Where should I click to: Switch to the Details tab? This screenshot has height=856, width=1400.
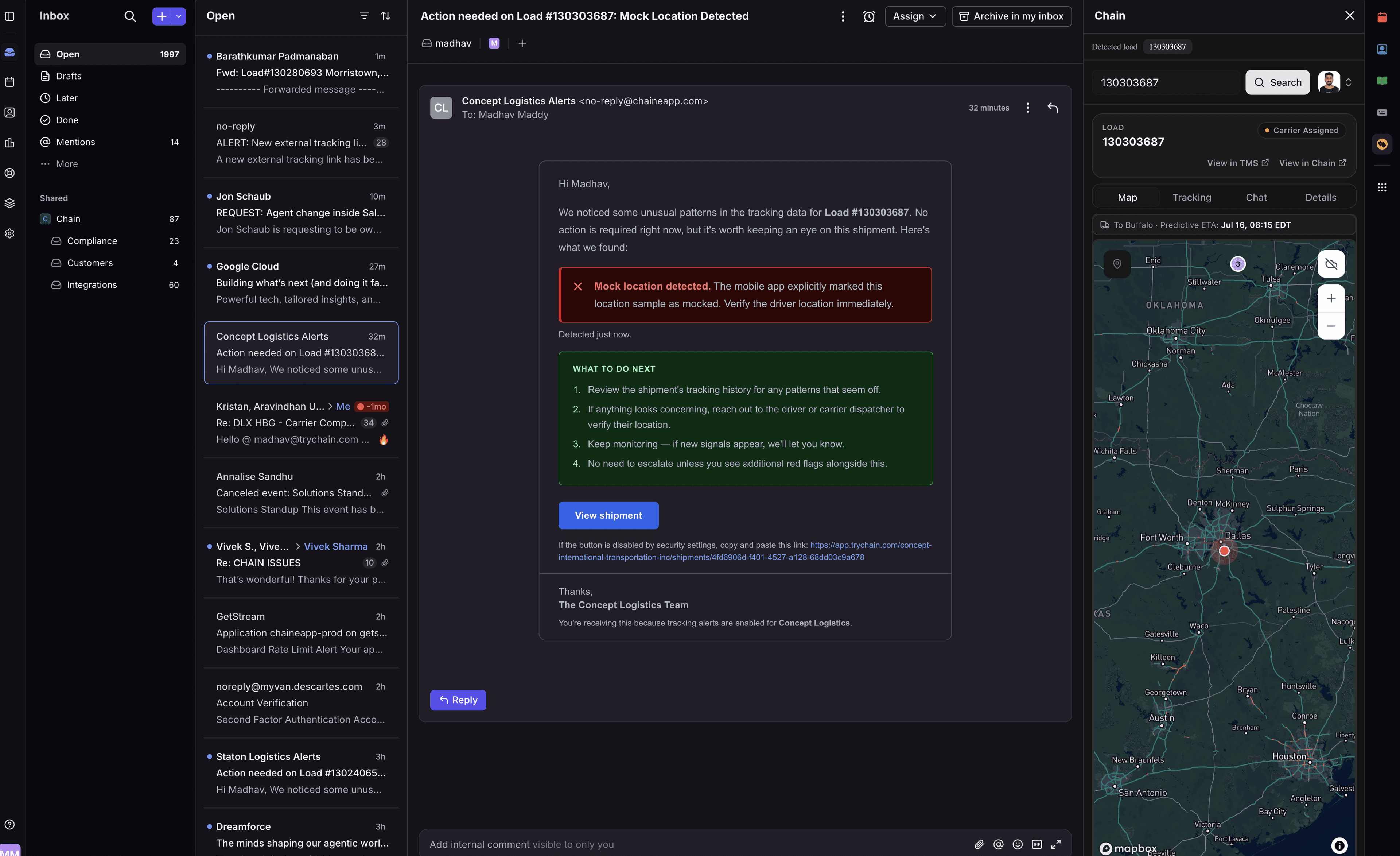pos(1321,197)
